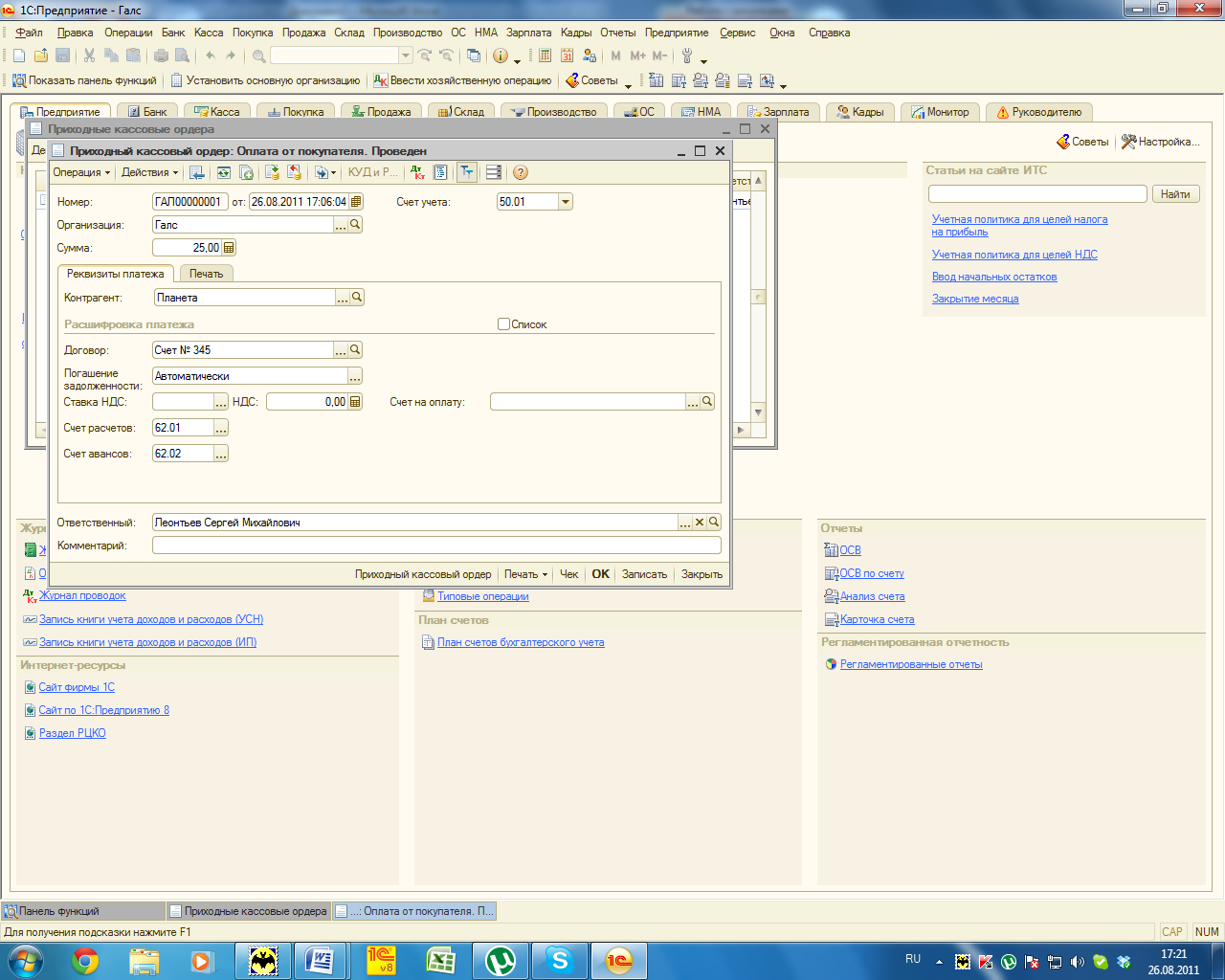Clear the Ответственный field with X icon

point(700,523)
